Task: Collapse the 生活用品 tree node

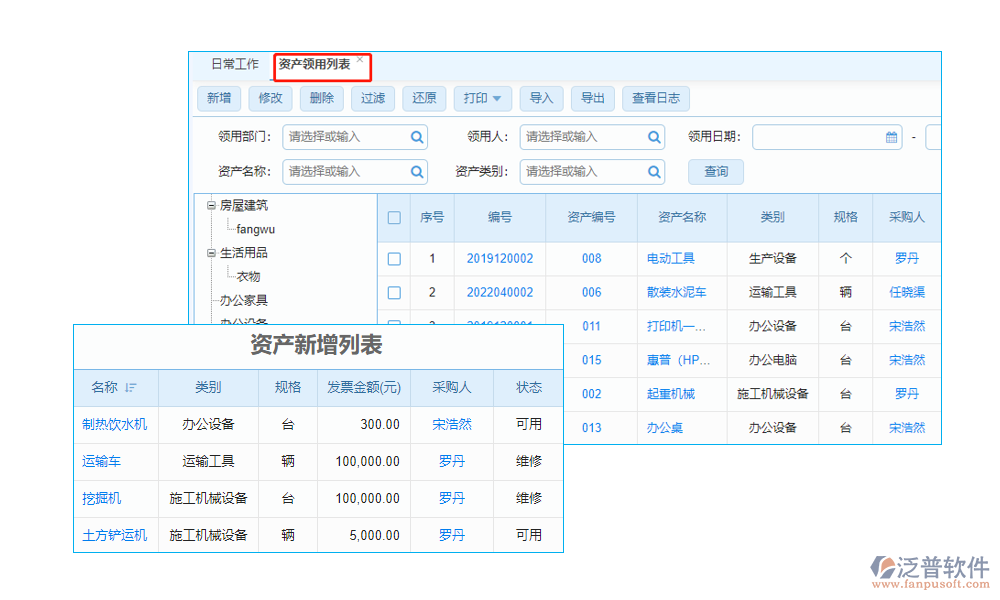Action: (211, 253)
